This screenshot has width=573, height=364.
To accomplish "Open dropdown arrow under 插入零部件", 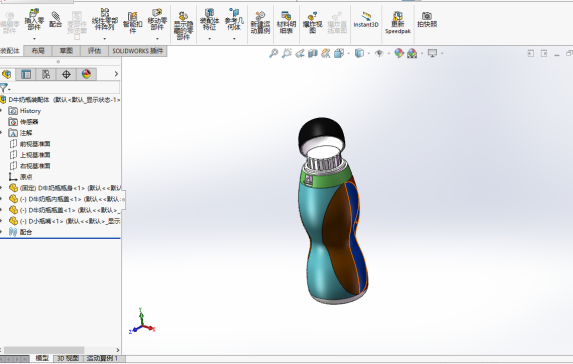I will (34, 39).
